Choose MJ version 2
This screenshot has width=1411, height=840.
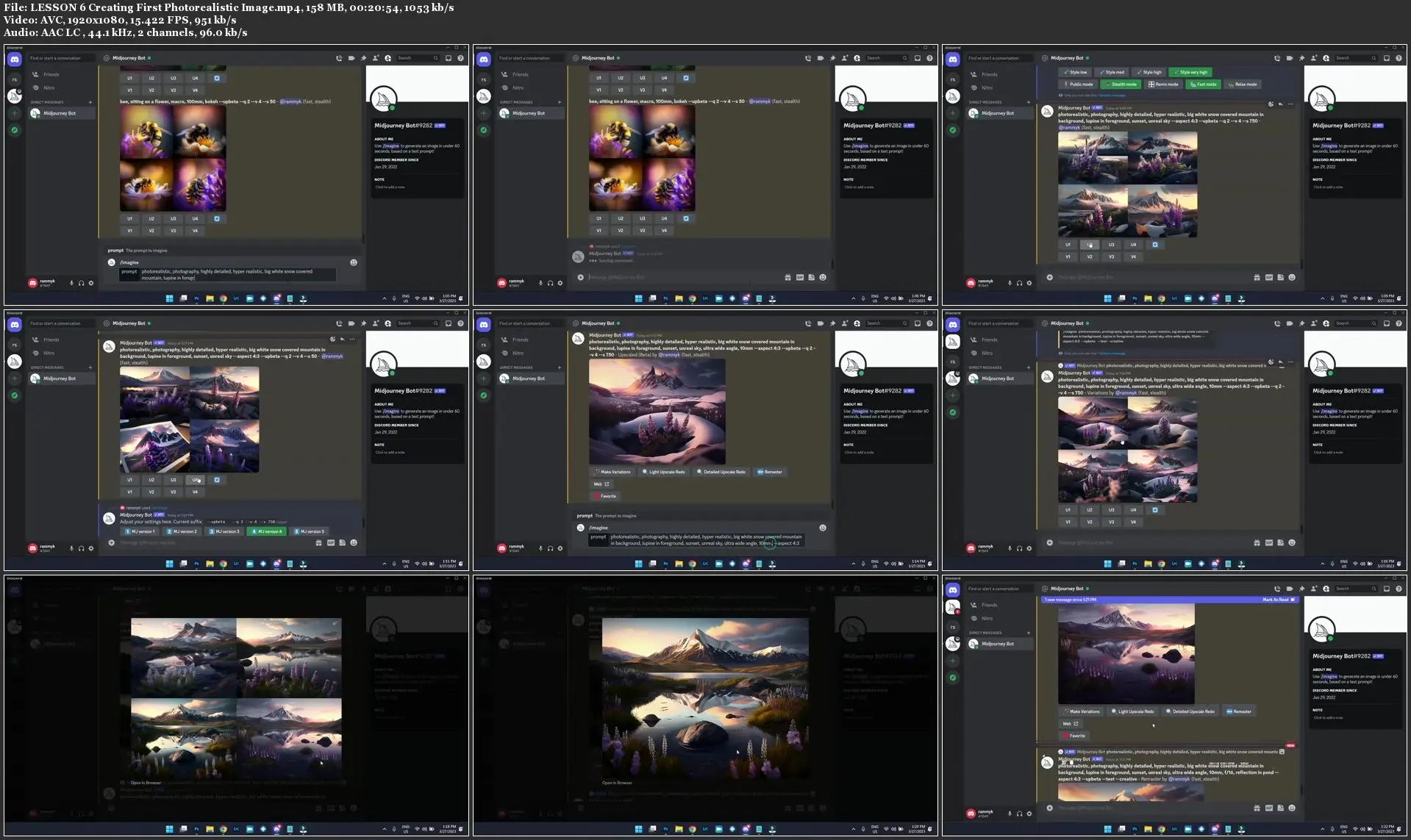click(x=182, y=531)
